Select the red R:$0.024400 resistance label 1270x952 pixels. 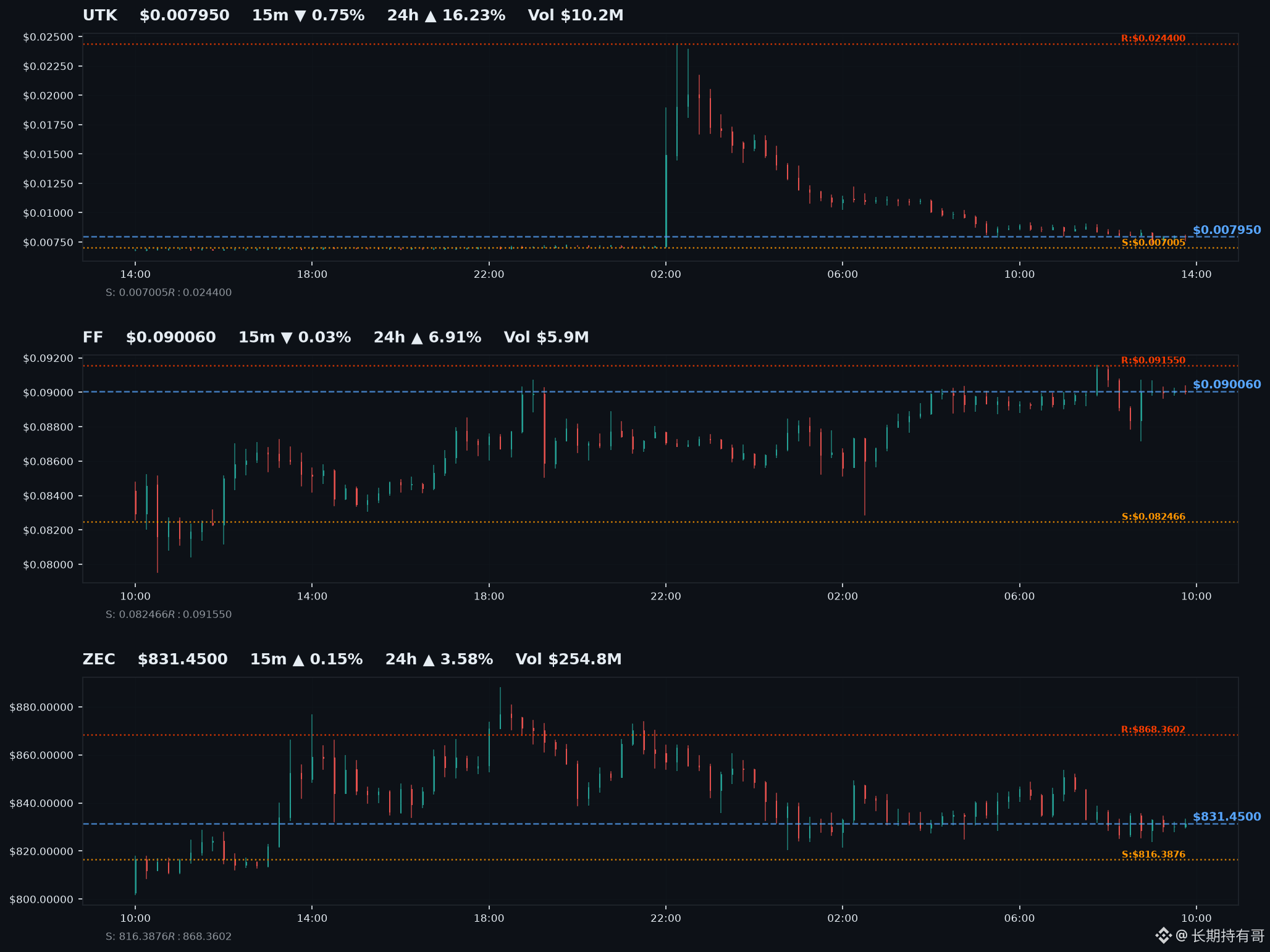coord(1153,38)
